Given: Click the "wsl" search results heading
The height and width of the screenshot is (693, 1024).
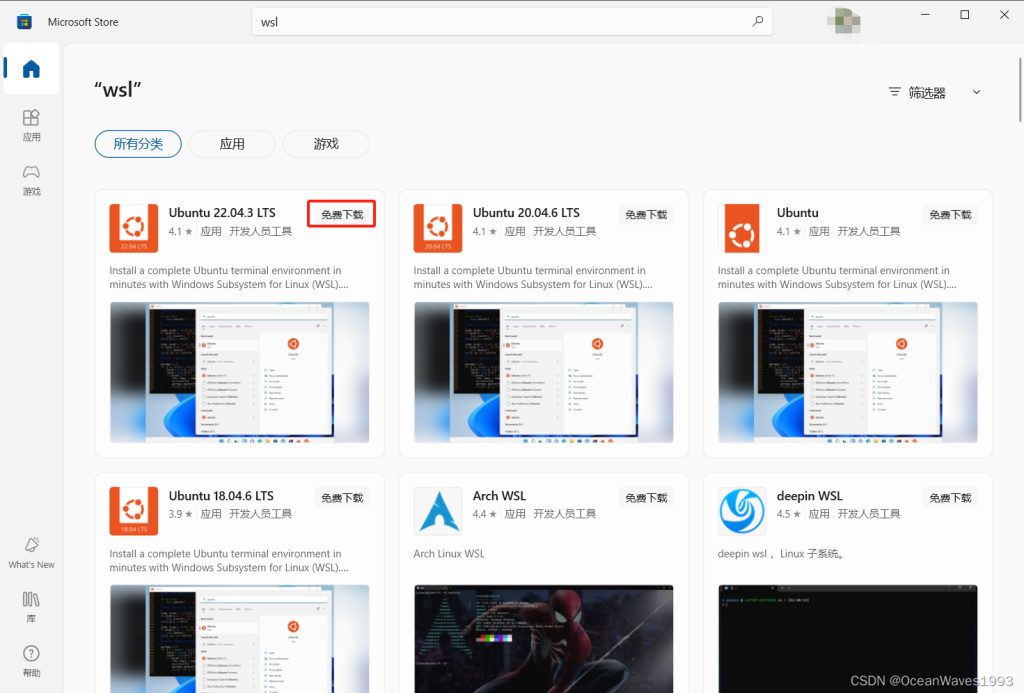Looking at the screenshot, I should point(118,89).
